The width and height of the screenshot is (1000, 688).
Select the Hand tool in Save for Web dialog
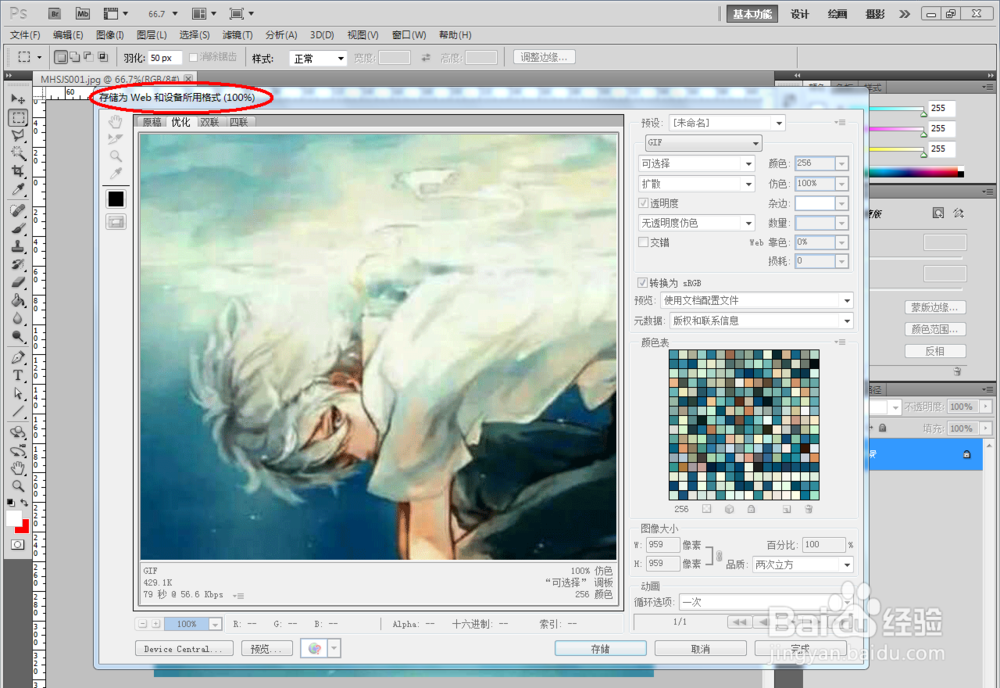(x=115, y=121)
